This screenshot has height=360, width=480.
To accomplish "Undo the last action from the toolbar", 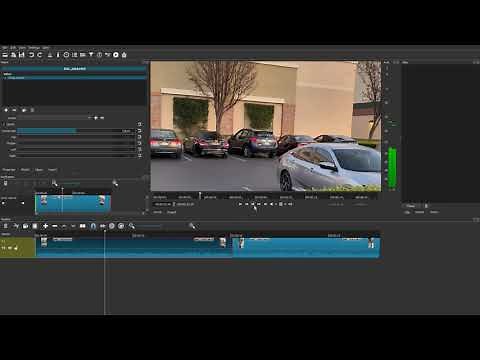I will point(31,55).
